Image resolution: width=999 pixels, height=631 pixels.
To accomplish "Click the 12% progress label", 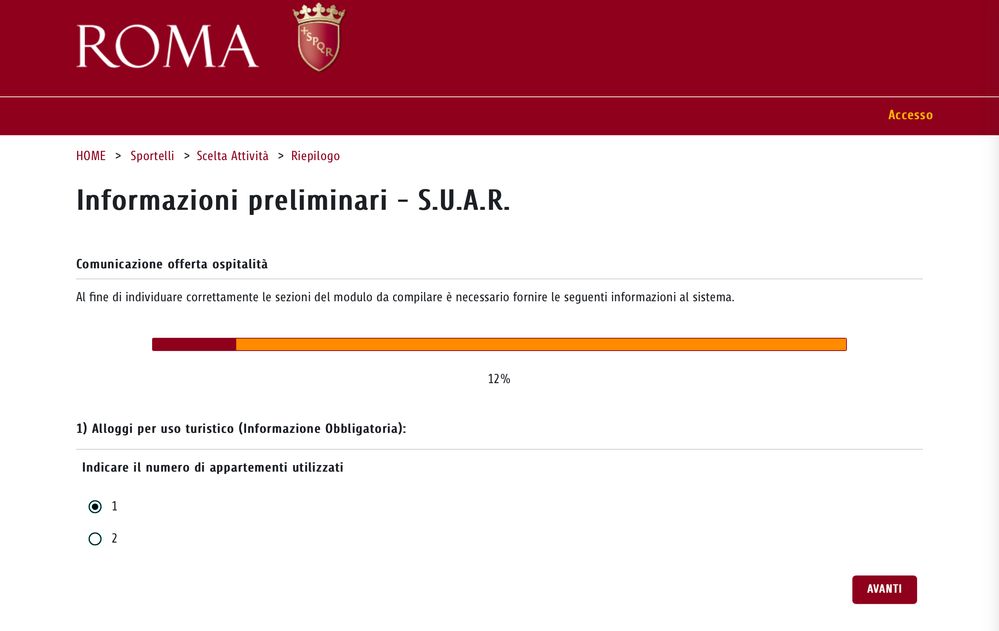I will pos(499,379).
